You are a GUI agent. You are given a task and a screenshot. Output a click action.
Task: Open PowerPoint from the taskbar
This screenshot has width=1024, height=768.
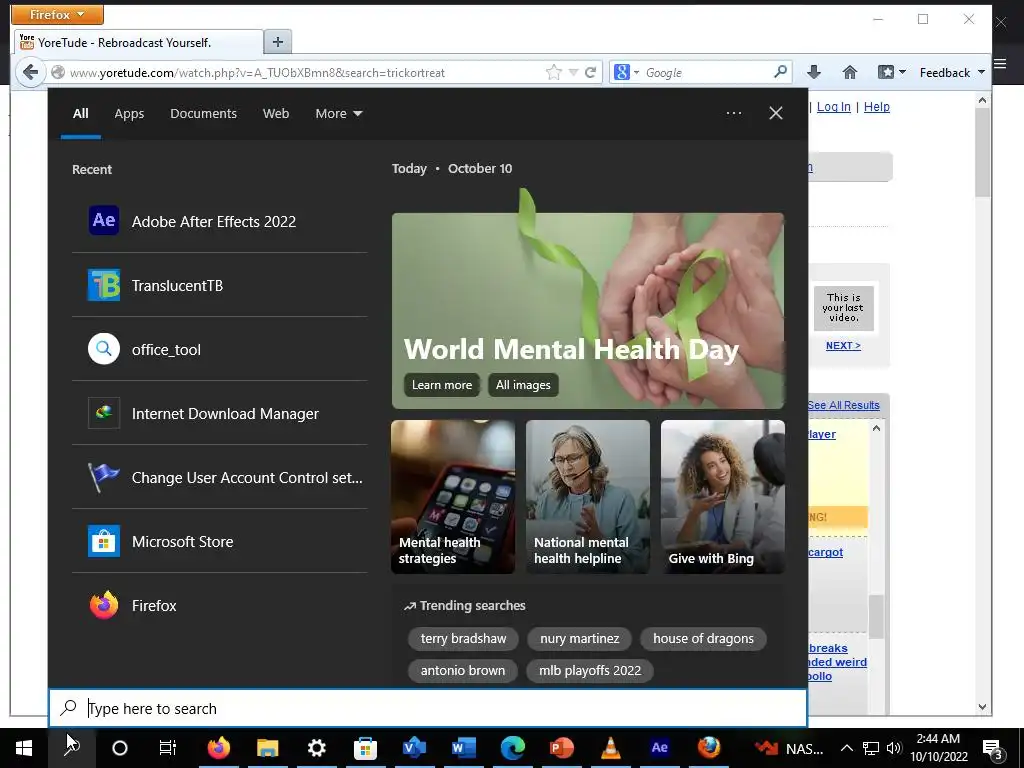(562, 748)
